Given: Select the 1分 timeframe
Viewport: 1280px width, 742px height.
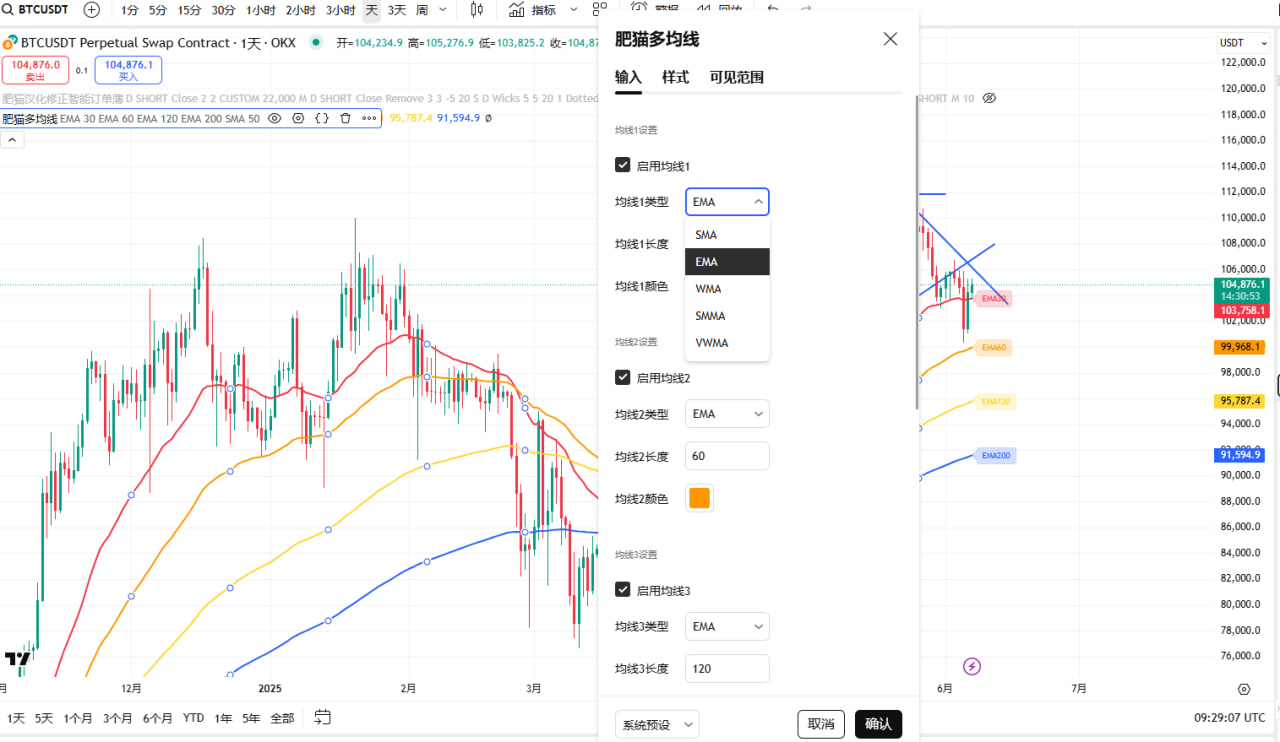Looking at the screenshot, I should click(x=130, y=10).
